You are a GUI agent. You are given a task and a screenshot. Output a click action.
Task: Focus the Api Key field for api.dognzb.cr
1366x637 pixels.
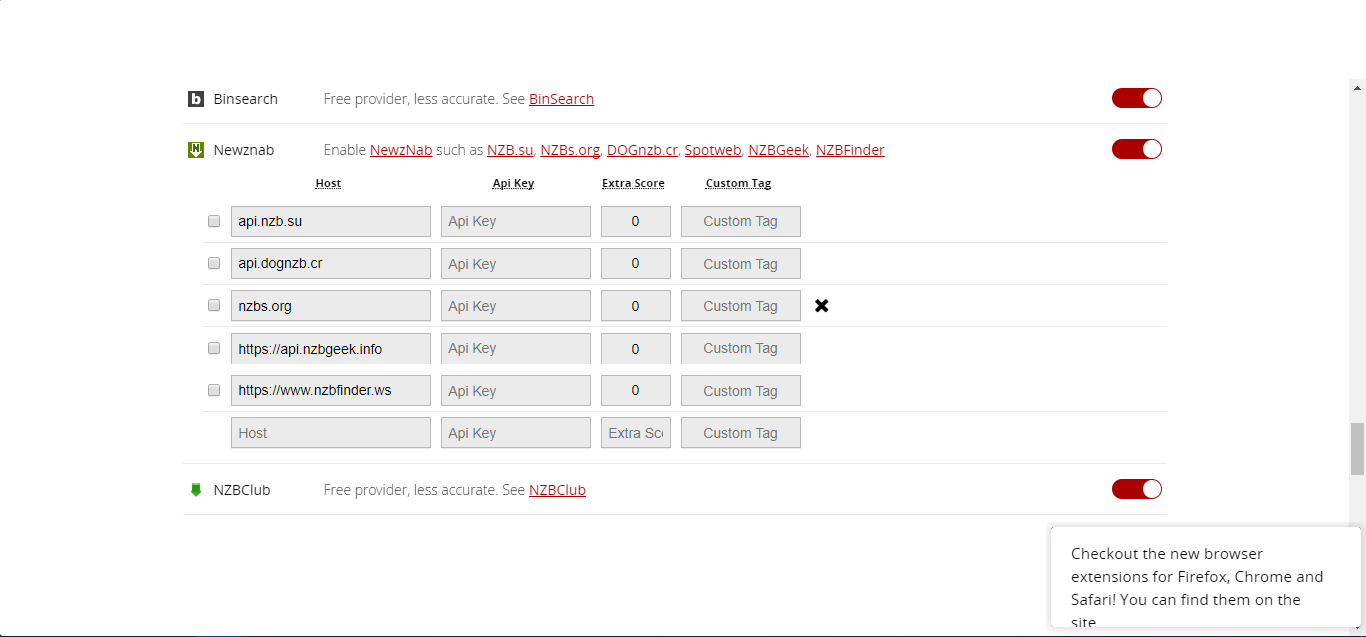[x=516, y=264]
